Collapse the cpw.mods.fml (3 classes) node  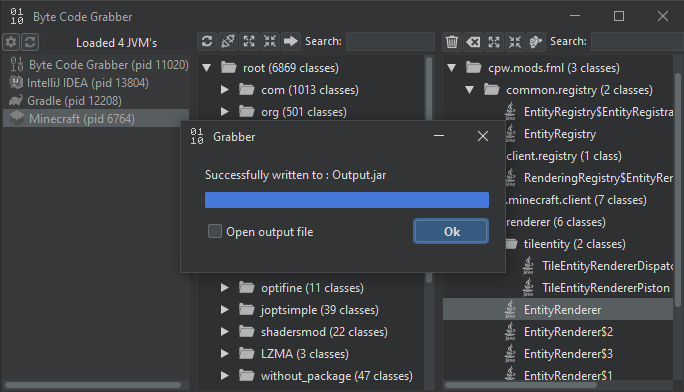point(451,68)
